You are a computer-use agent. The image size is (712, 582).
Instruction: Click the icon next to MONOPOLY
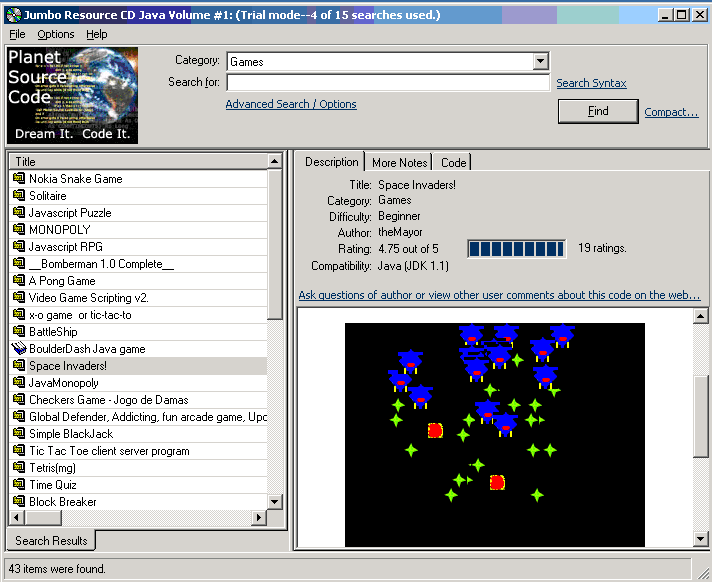pos(19,229)
